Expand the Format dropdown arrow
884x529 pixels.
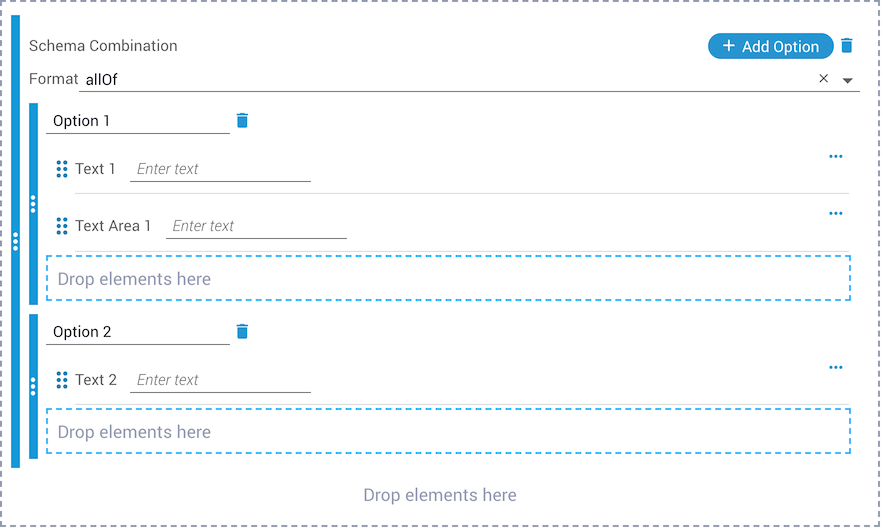tap(847, 81)
